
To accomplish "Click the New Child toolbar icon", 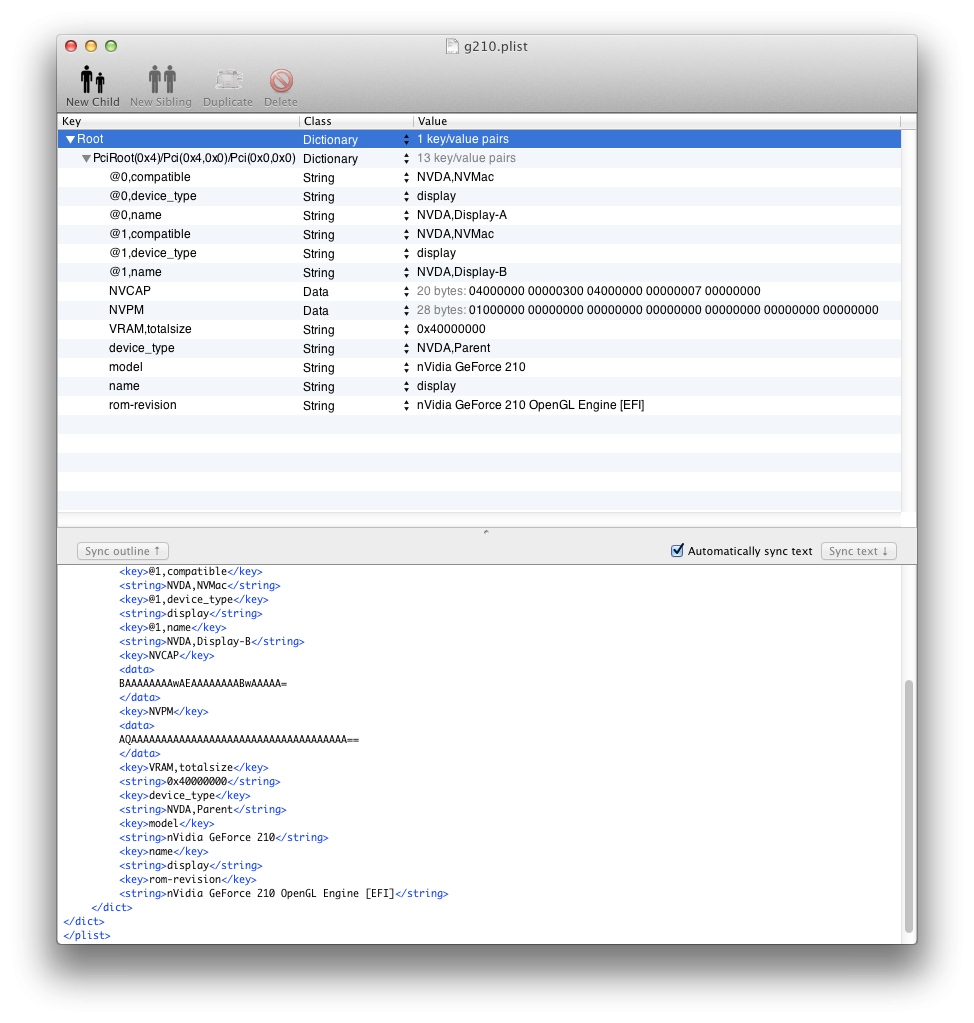I will pos(92,81).
